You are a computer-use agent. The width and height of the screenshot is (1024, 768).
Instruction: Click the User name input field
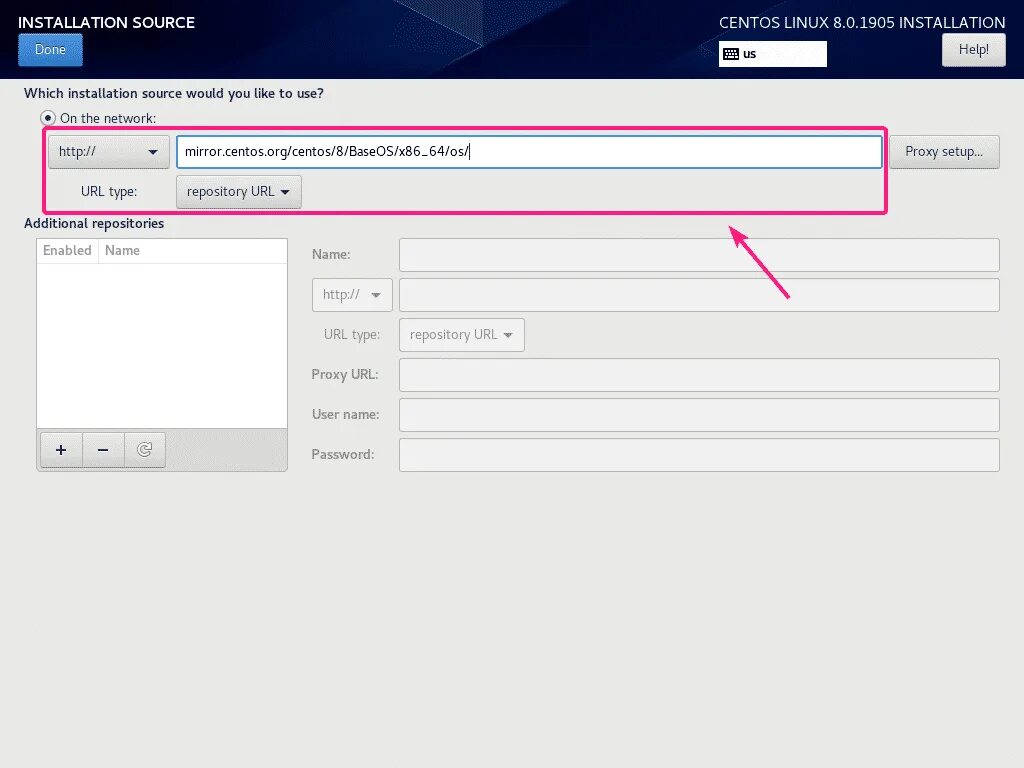coord(699,415)
